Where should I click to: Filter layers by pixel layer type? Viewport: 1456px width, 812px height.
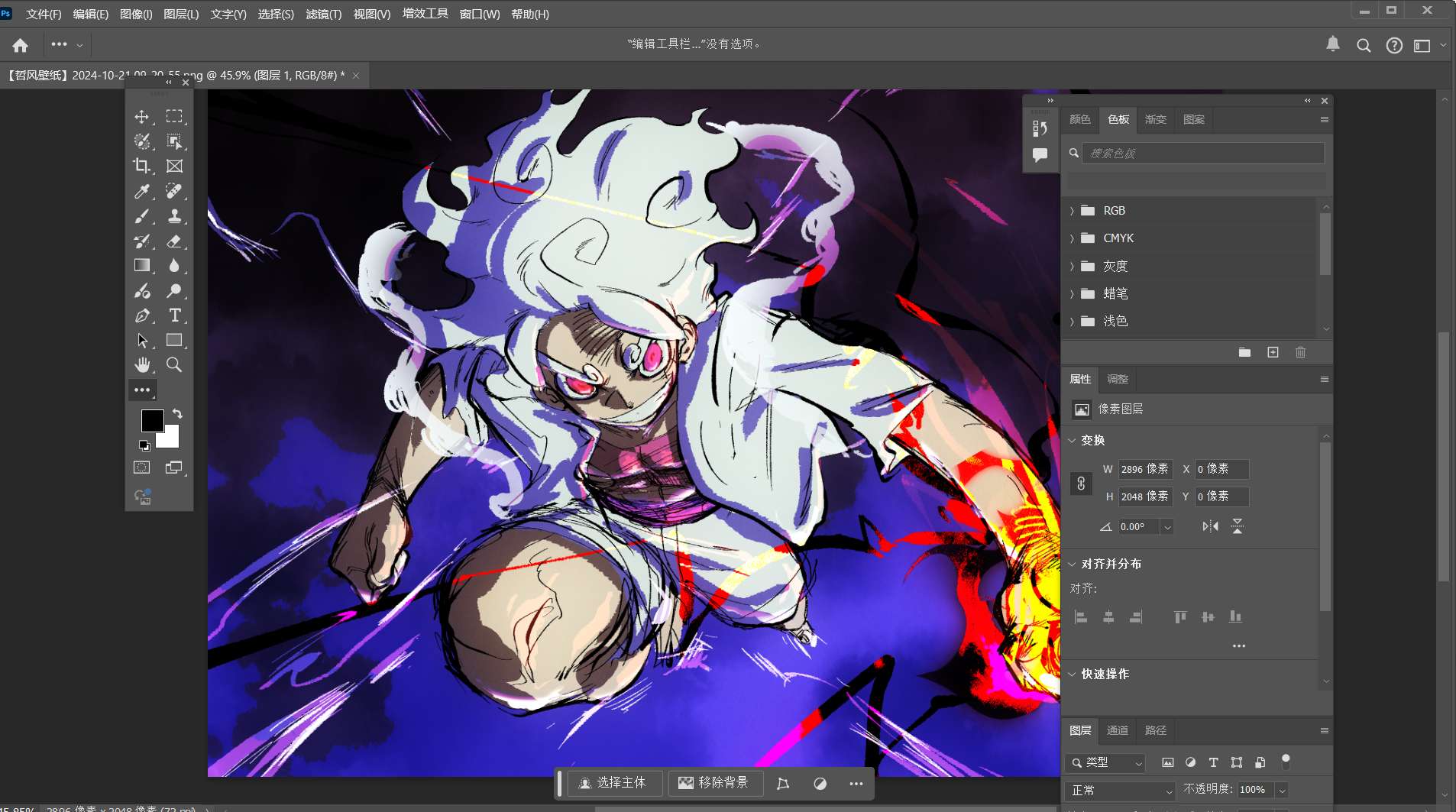tap(1167, 762)
